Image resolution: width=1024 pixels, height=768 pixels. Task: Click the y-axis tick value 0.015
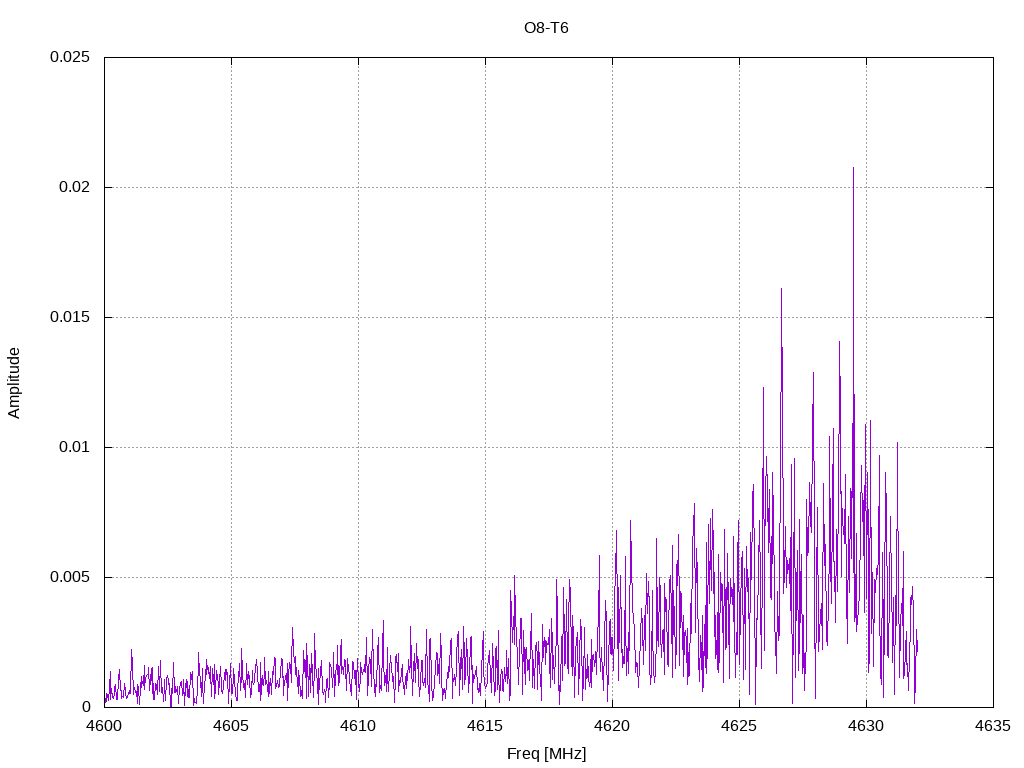[70, 317]
